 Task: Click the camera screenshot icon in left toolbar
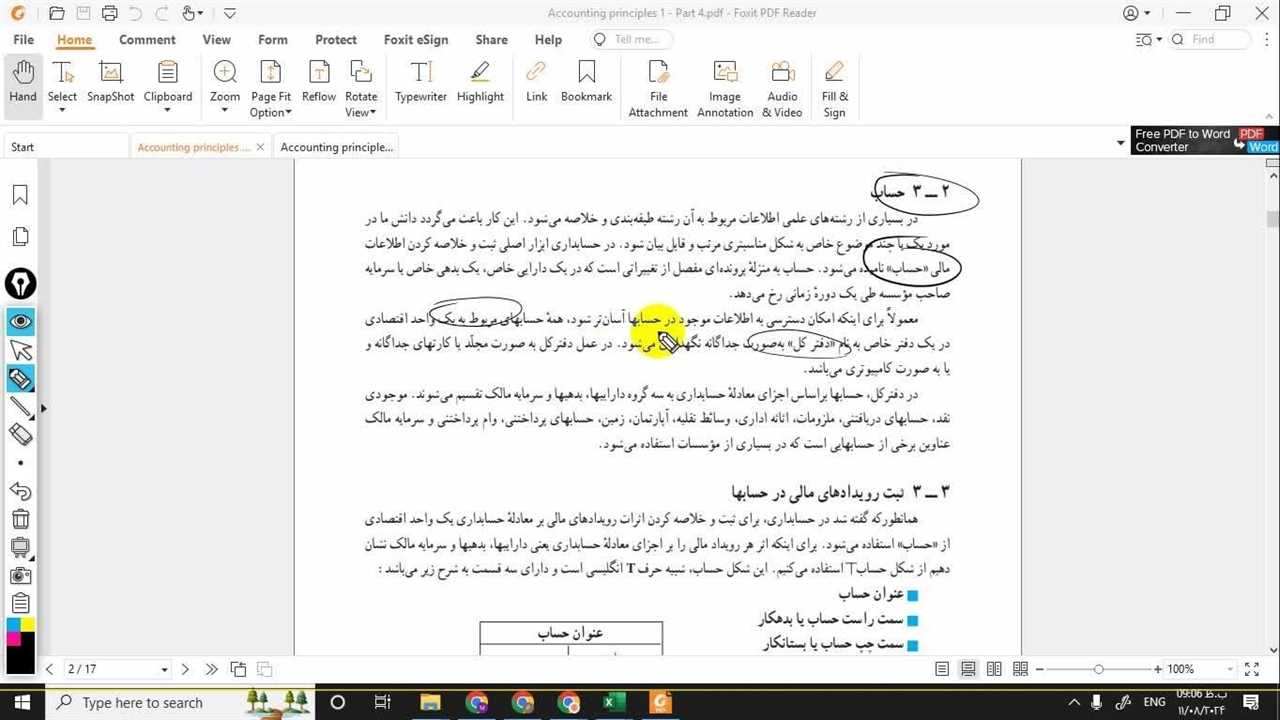click(x=20, y=575)
